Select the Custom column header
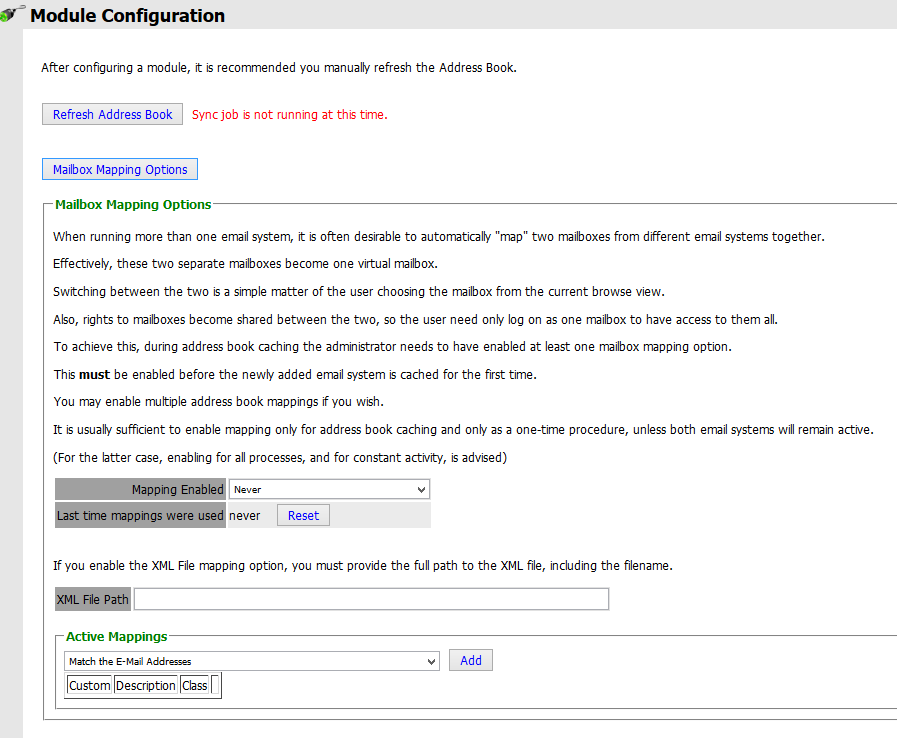897x738 pixels. pyautogui.click(x=89, y=685)
